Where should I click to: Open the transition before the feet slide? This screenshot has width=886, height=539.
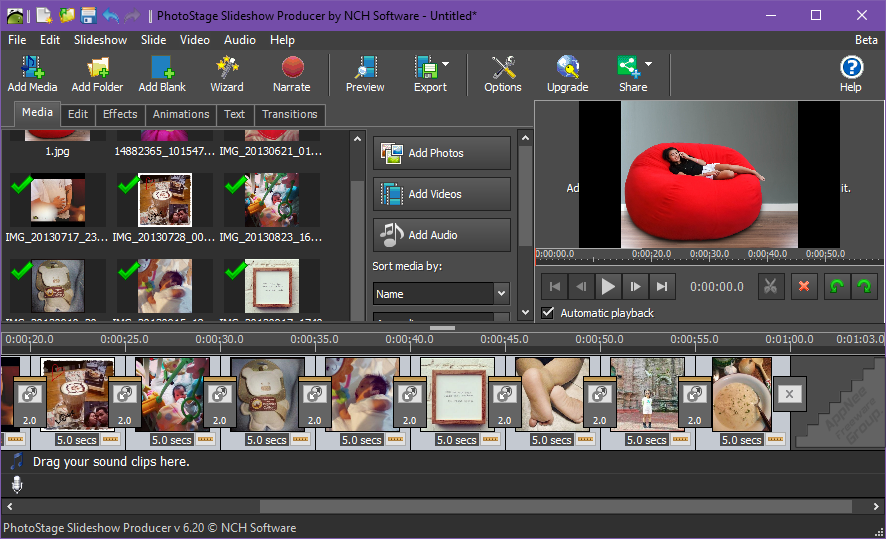point(504,403)
